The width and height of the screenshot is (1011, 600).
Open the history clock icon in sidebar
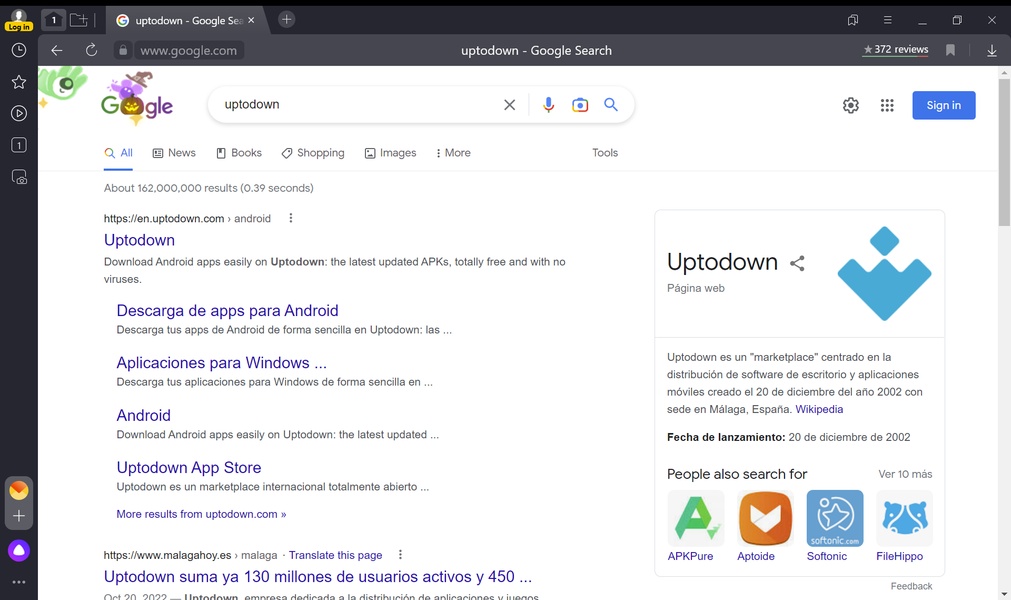click(x=18, y=50)
